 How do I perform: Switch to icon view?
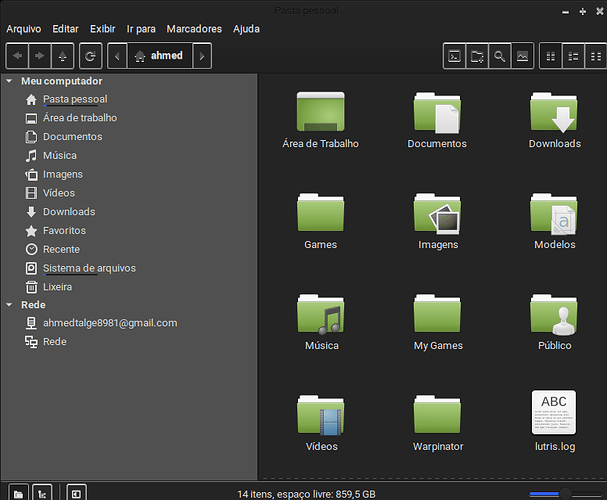550,57
